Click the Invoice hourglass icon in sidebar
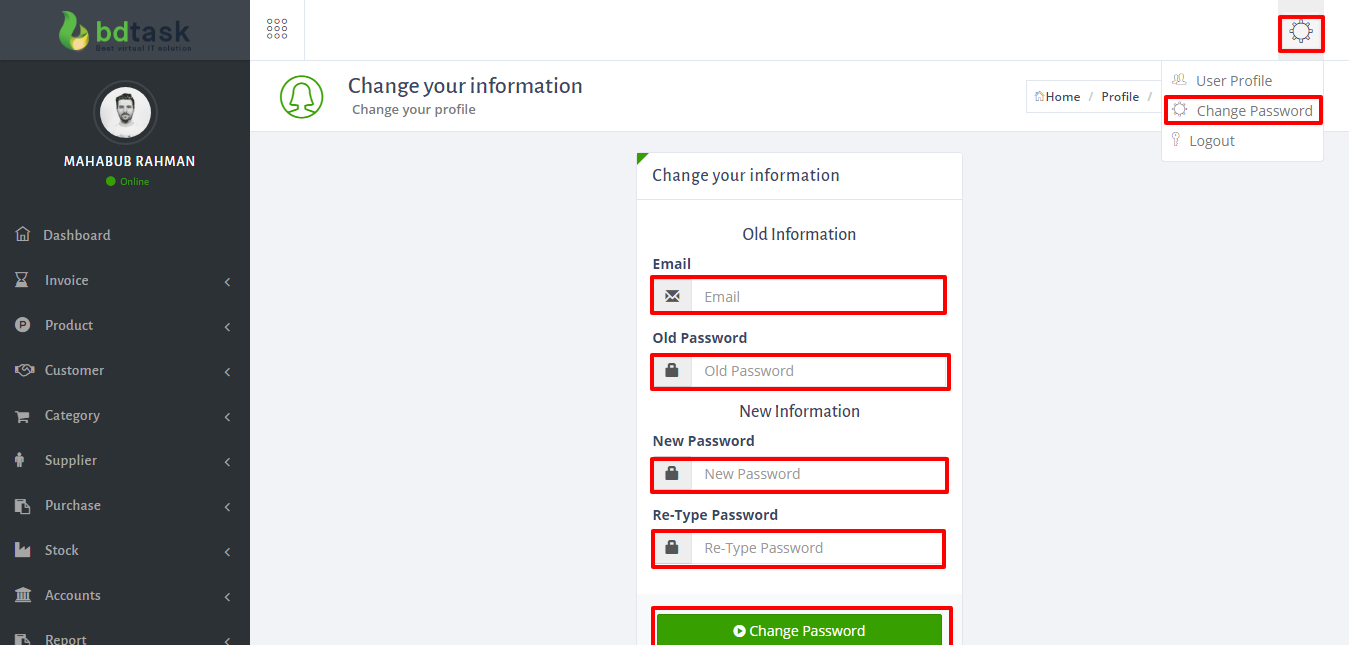The width and height of the screenshot is (1349, 645). (x=22, y=280)
